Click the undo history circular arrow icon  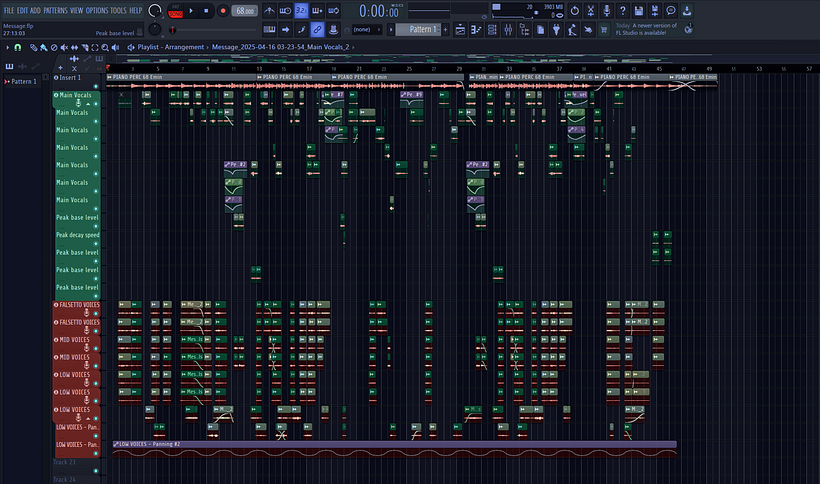575,10
